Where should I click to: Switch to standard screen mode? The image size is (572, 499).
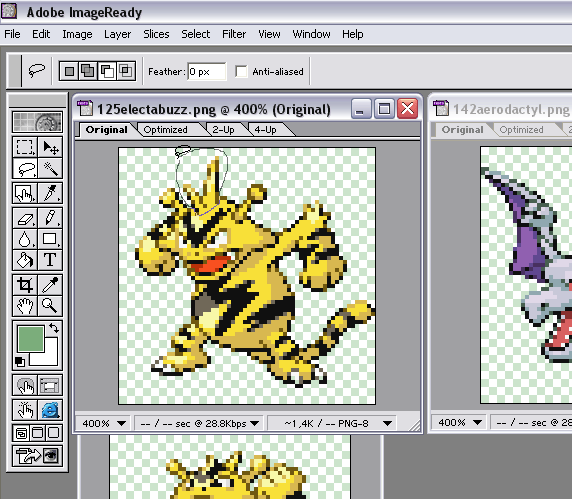pyautogui.click(x=22, y=433)
